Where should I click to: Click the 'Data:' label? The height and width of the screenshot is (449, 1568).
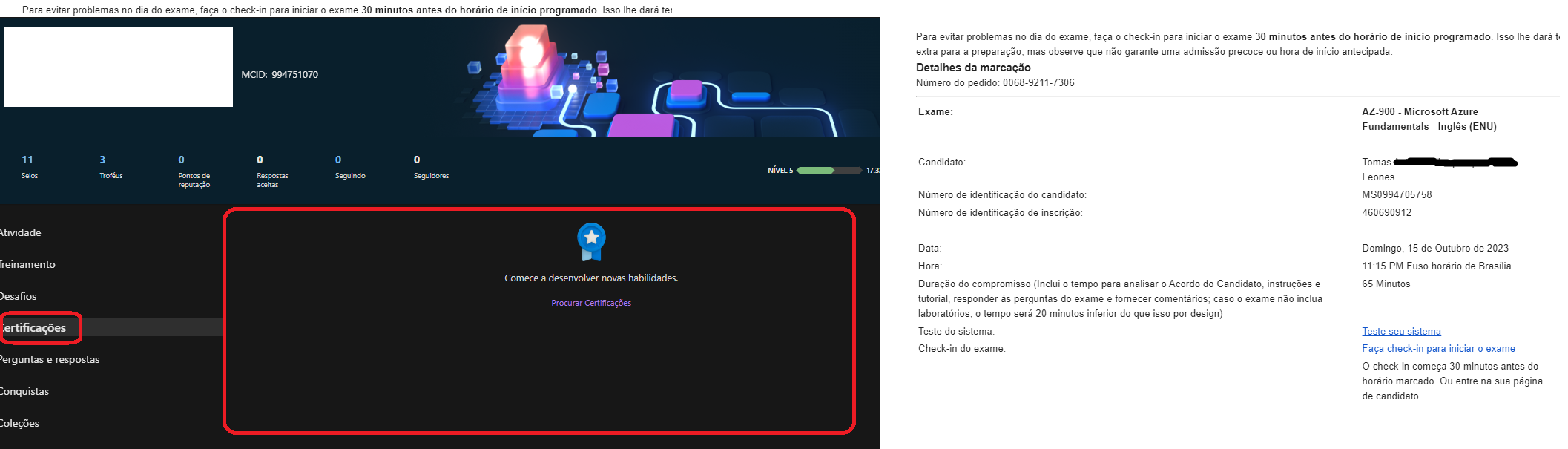(929, 248)
